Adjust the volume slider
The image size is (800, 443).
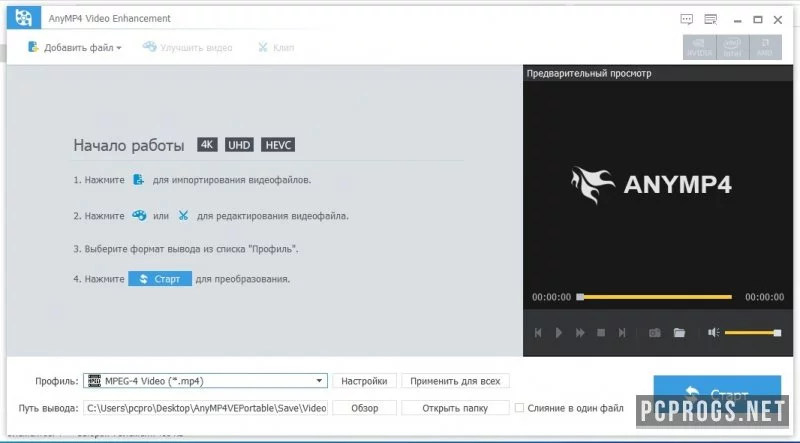click(753, 333)
